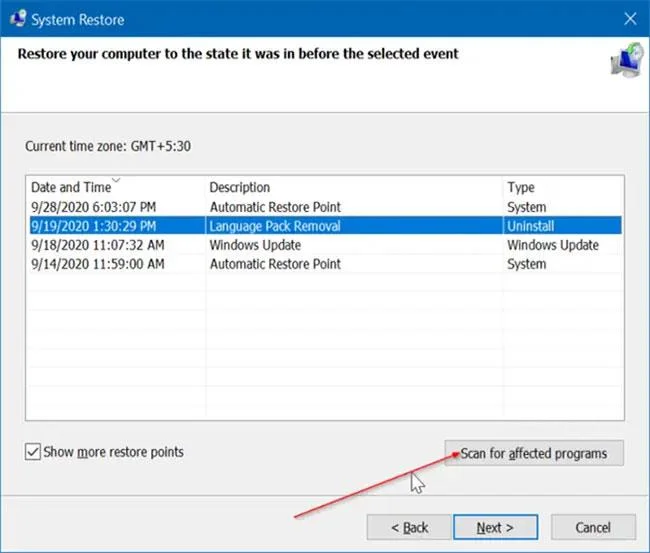Click System type for 9/14/2020 row
This screenshot has width=650, height=553.
point(526,264)
